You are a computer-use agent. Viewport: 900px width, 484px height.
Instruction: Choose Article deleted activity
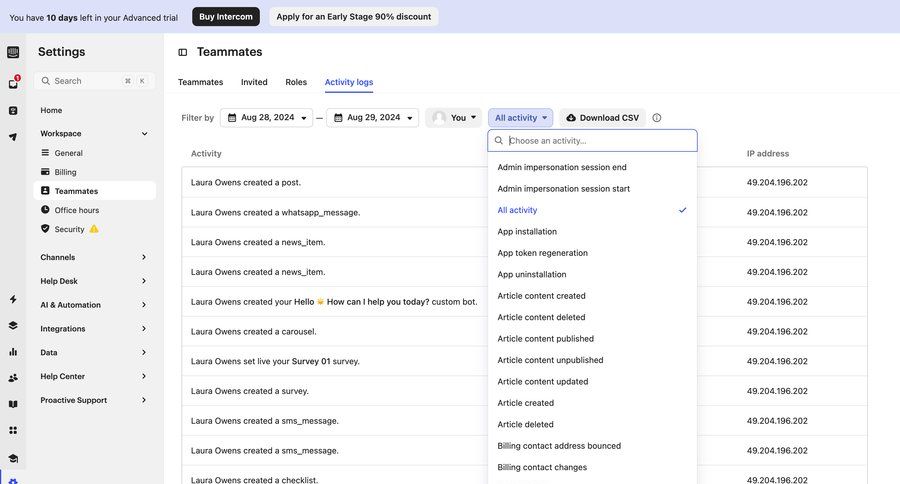pos(592,424)
